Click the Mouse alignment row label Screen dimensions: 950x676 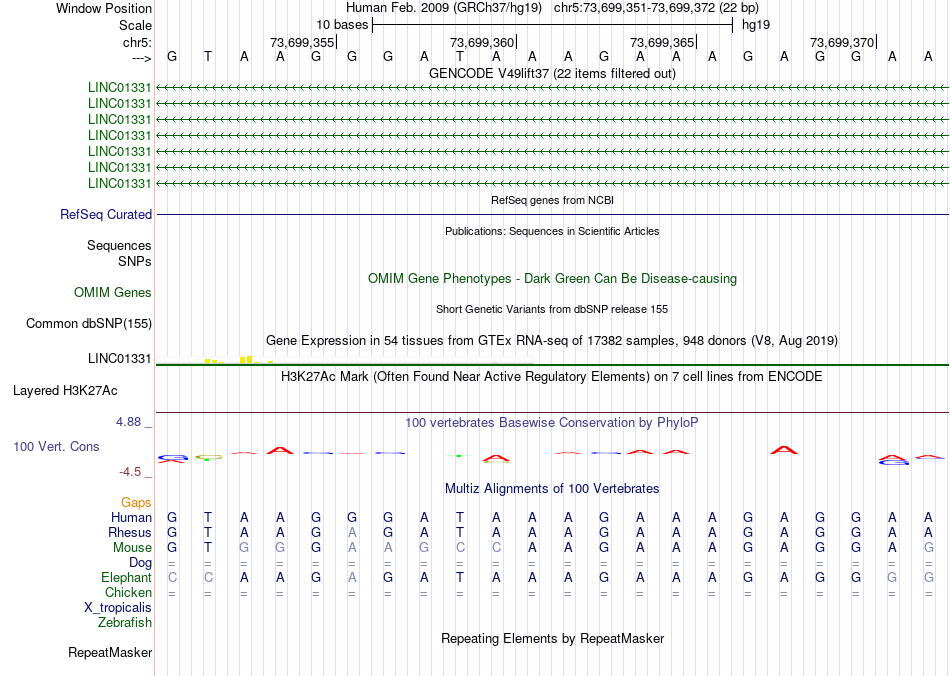click(x=132, y=548)
